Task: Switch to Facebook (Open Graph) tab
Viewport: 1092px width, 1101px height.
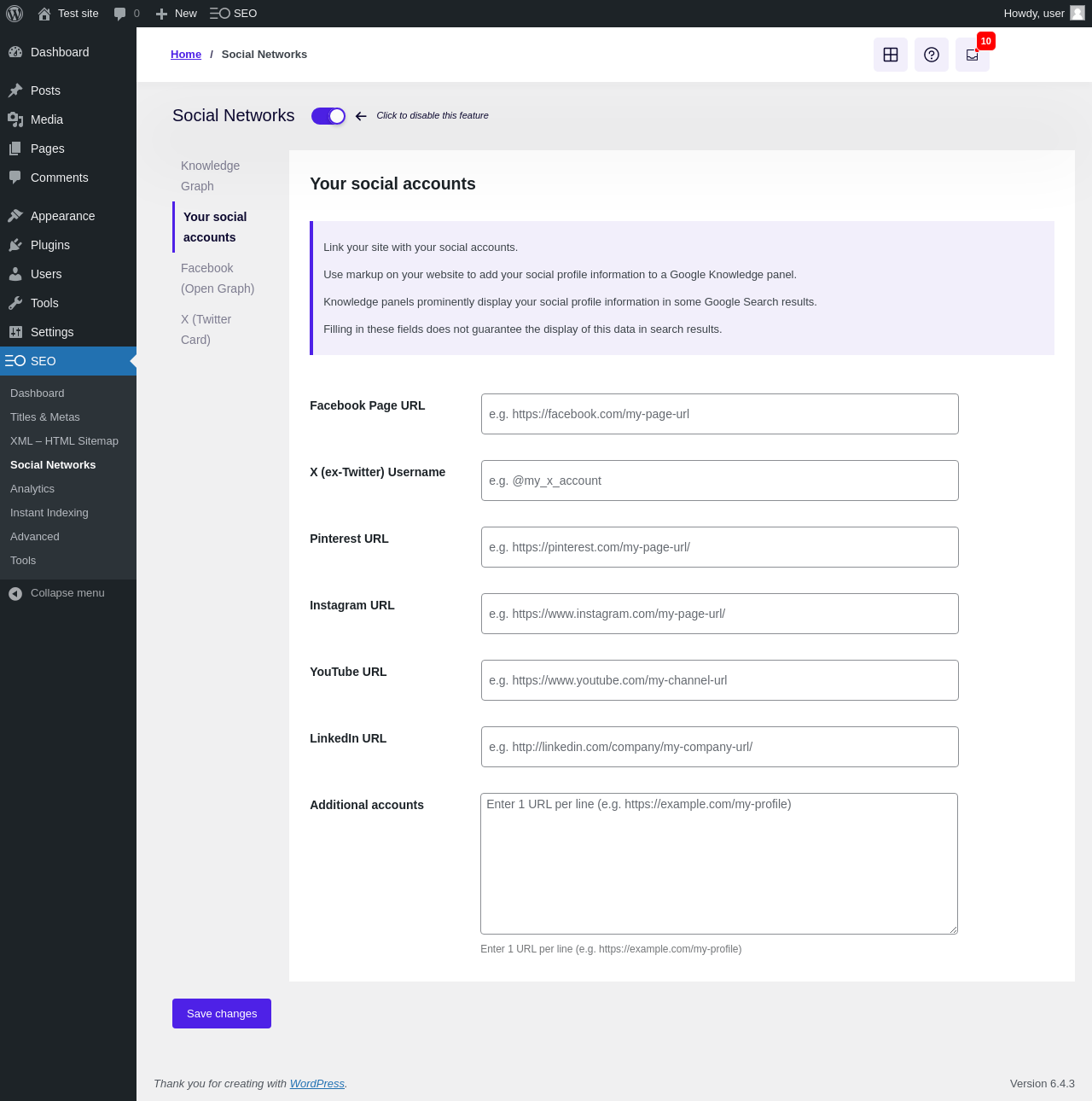Action: [218, 278]
